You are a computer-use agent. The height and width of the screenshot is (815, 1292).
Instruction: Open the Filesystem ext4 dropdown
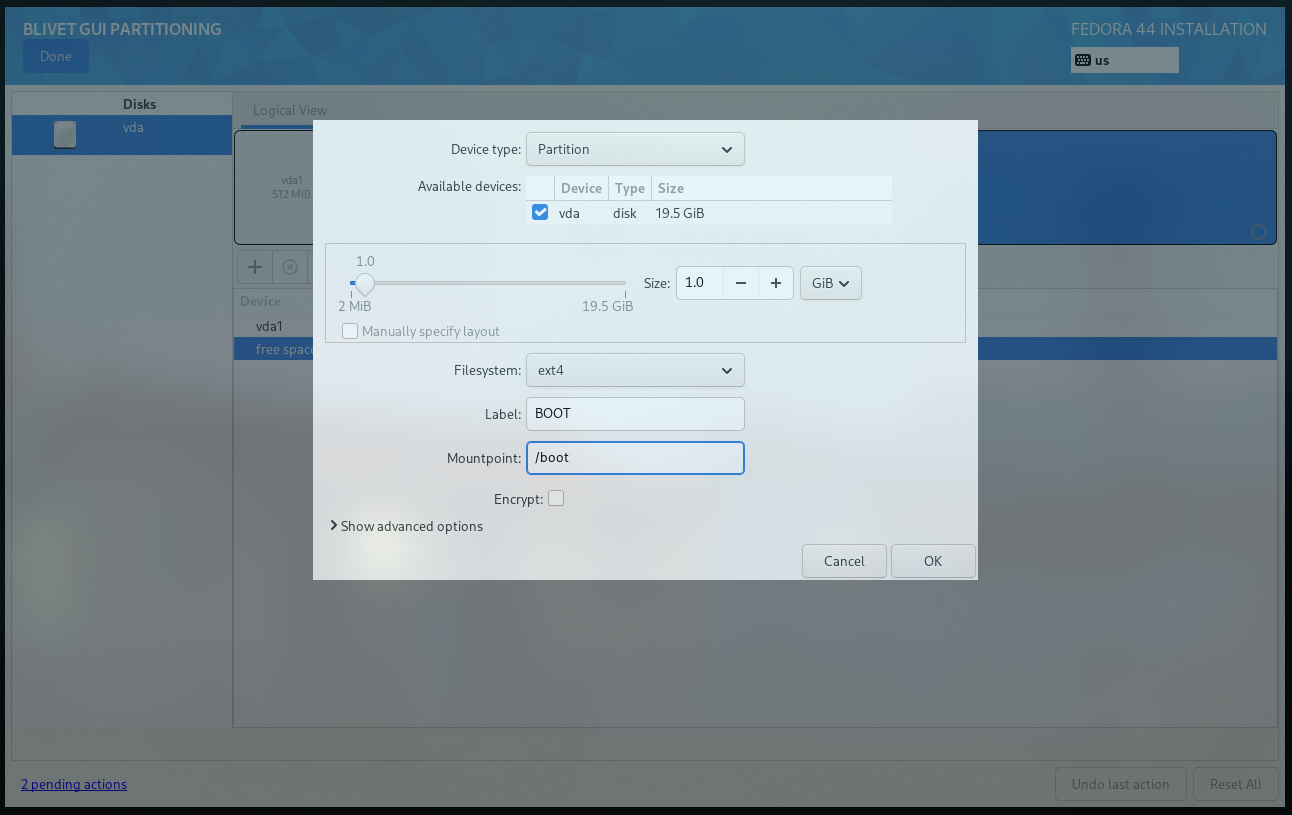[635, 370]
